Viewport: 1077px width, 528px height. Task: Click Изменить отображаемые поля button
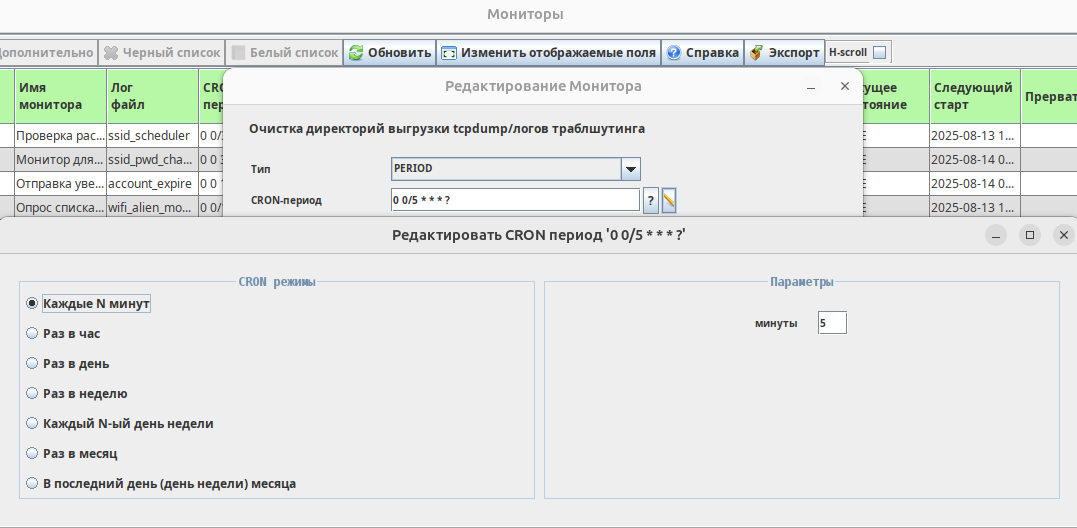pos(548,53)
